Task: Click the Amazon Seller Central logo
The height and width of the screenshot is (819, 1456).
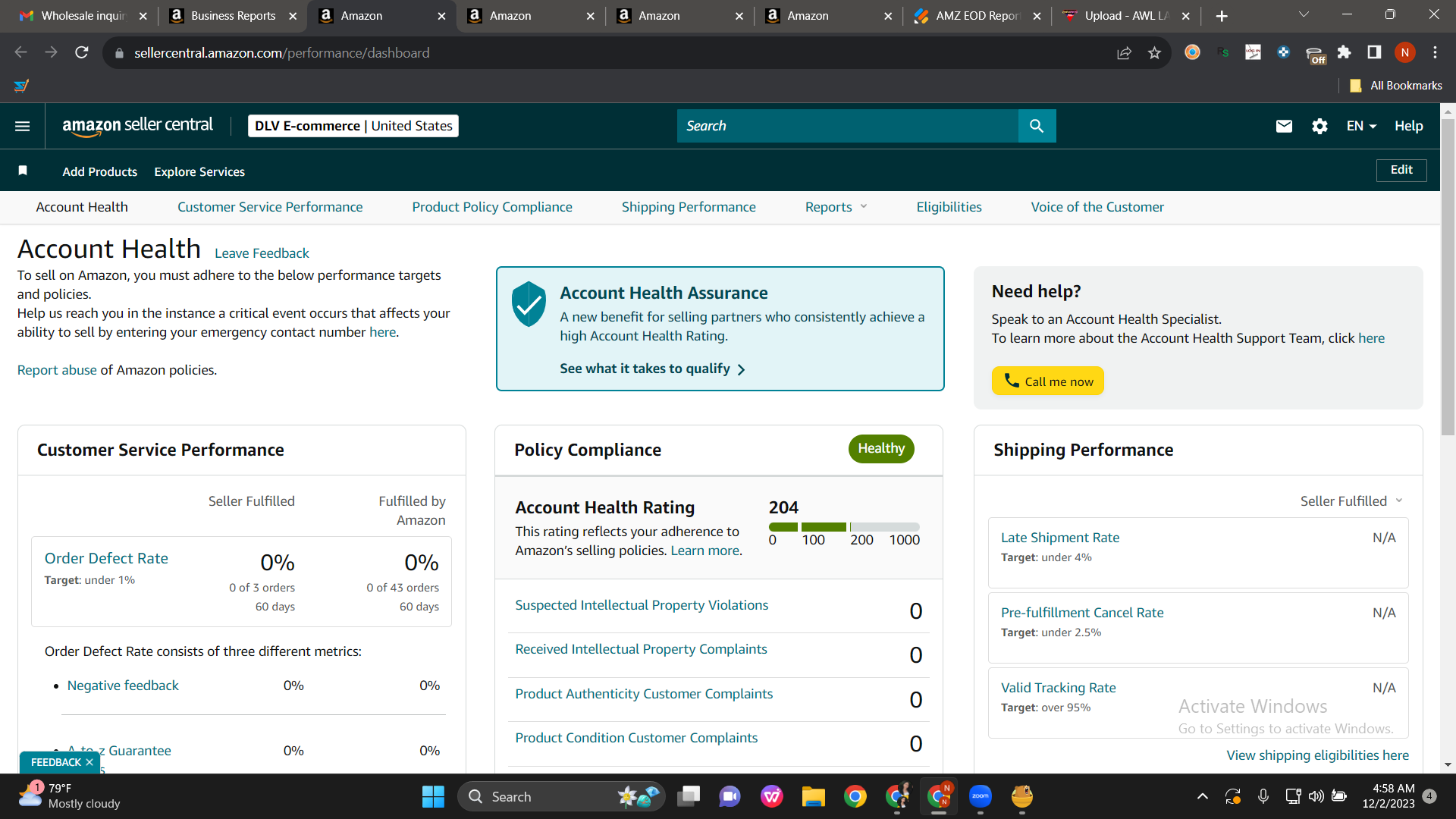Action: (x=137, y=126)
